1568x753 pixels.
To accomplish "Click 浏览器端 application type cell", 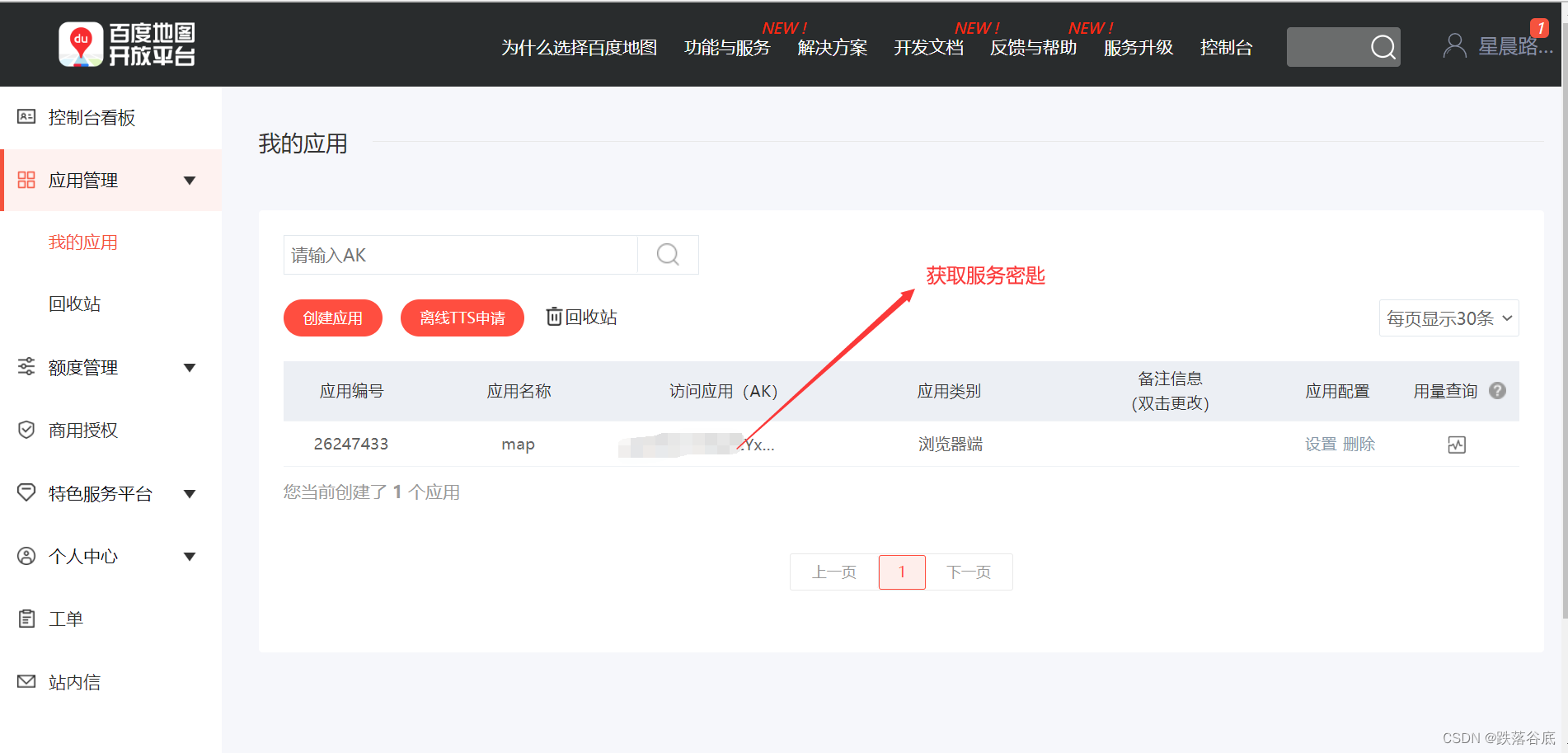I will point(951,445).
